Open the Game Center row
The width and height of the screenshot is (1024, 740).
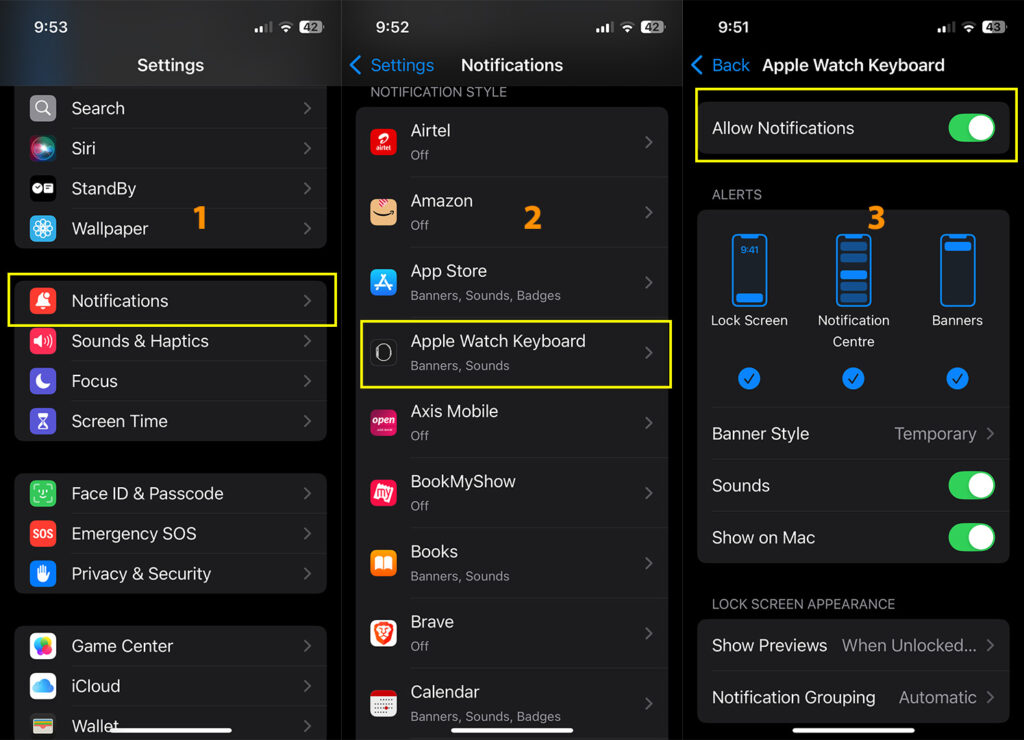click(x=170, y=646)
